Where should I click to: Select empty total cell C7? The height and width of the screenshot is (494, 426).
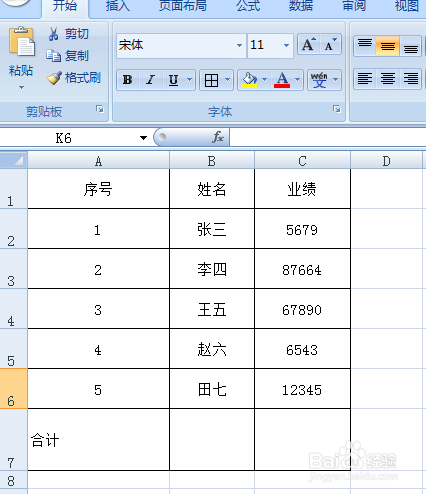[302, 440]
